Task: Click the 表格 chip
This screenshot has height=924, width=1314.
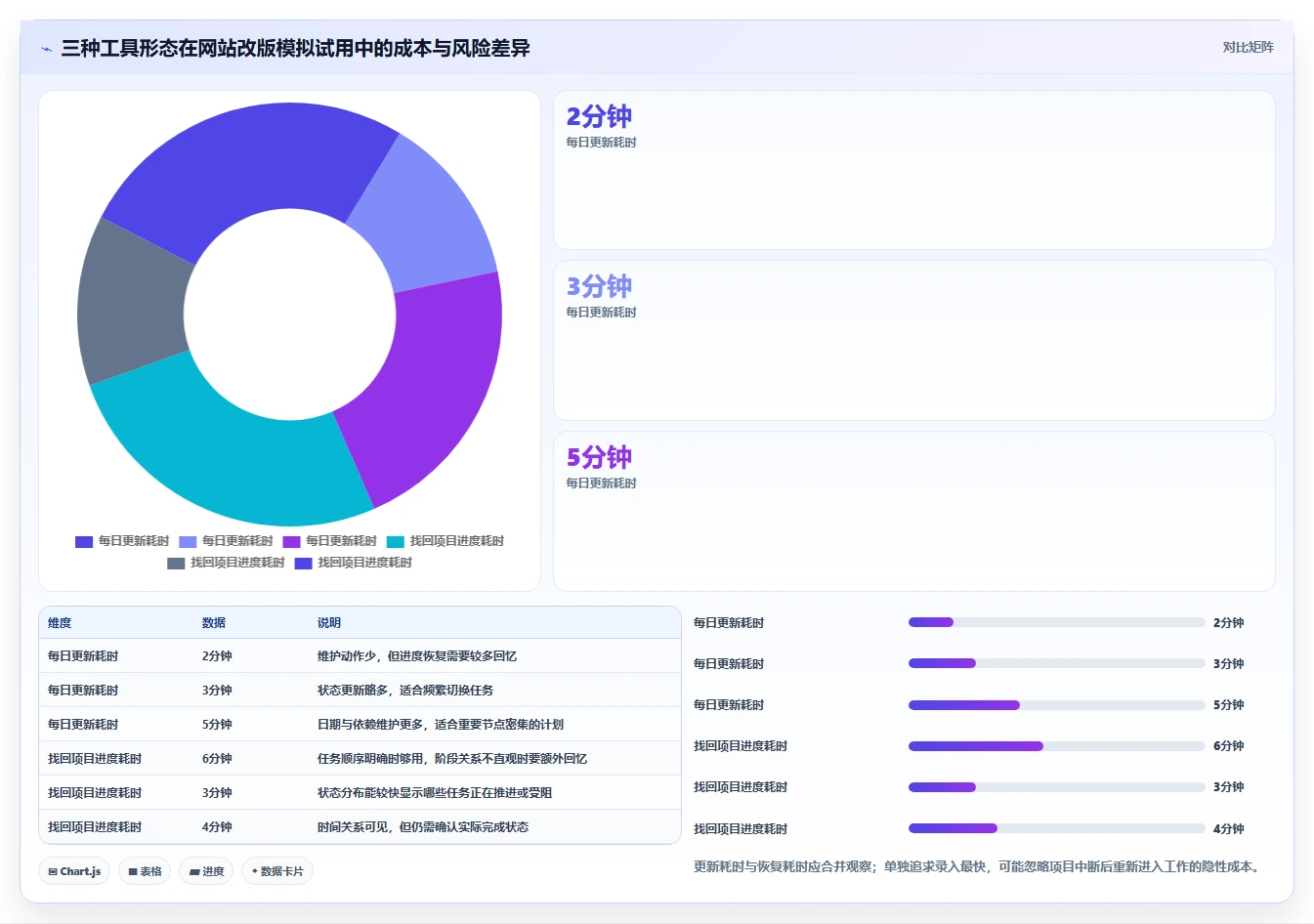Action: [145, 871]
